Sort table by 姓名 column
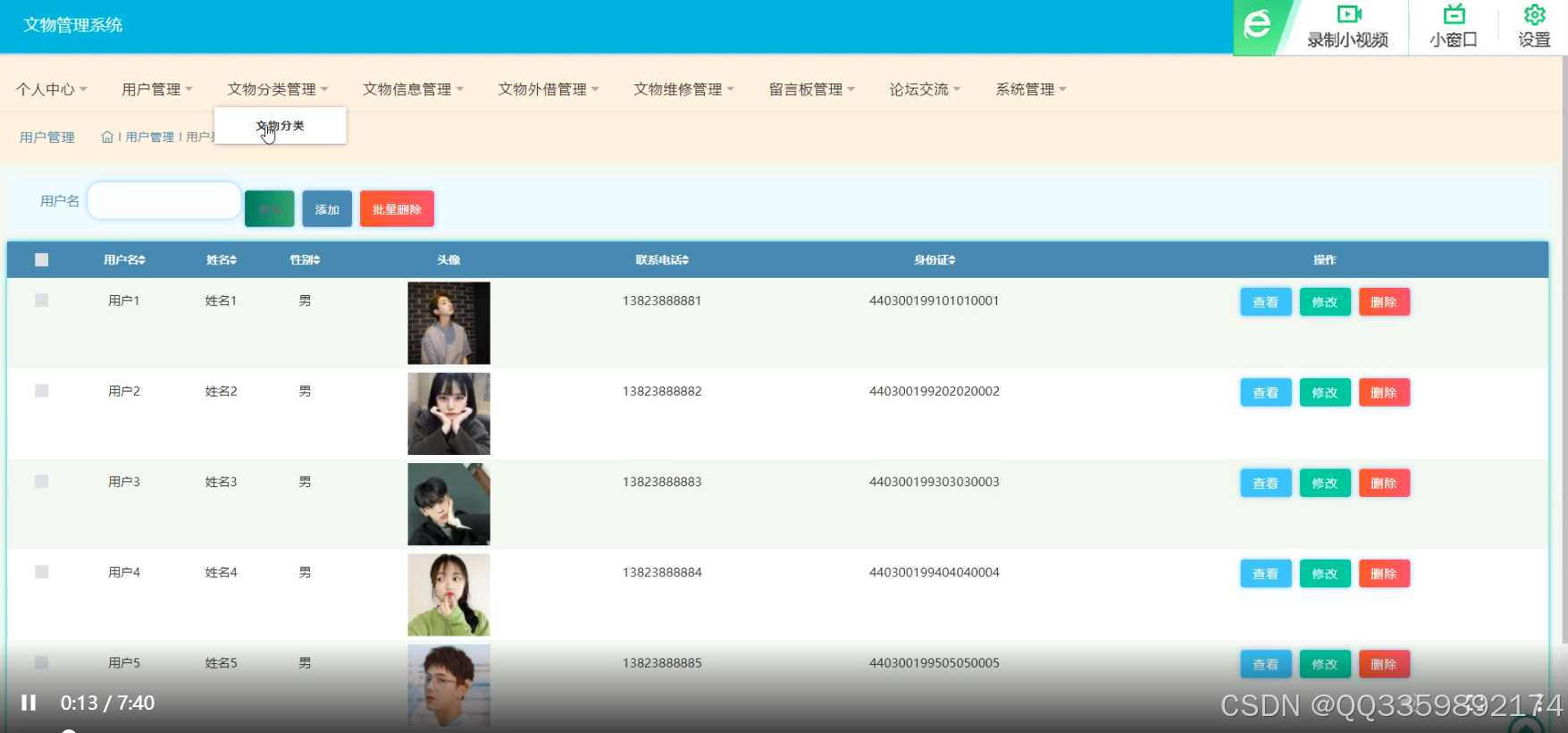 [222, 260]
